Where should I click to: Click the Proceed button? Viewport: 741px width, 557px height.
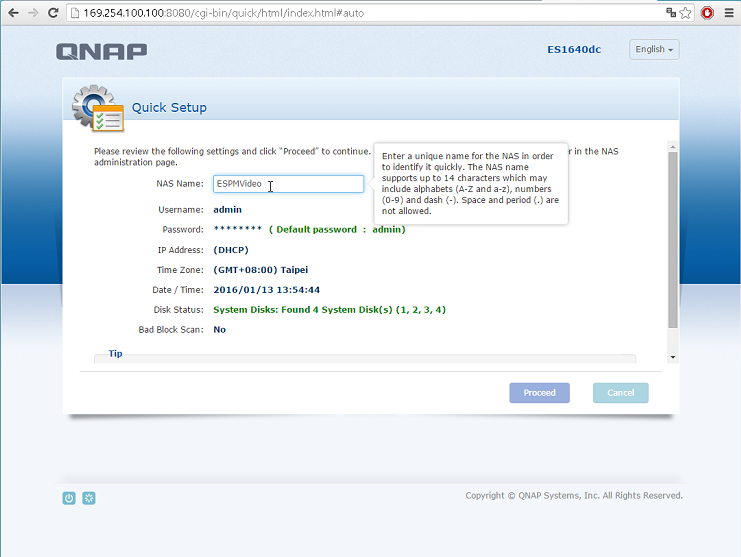tap(539, 393)
